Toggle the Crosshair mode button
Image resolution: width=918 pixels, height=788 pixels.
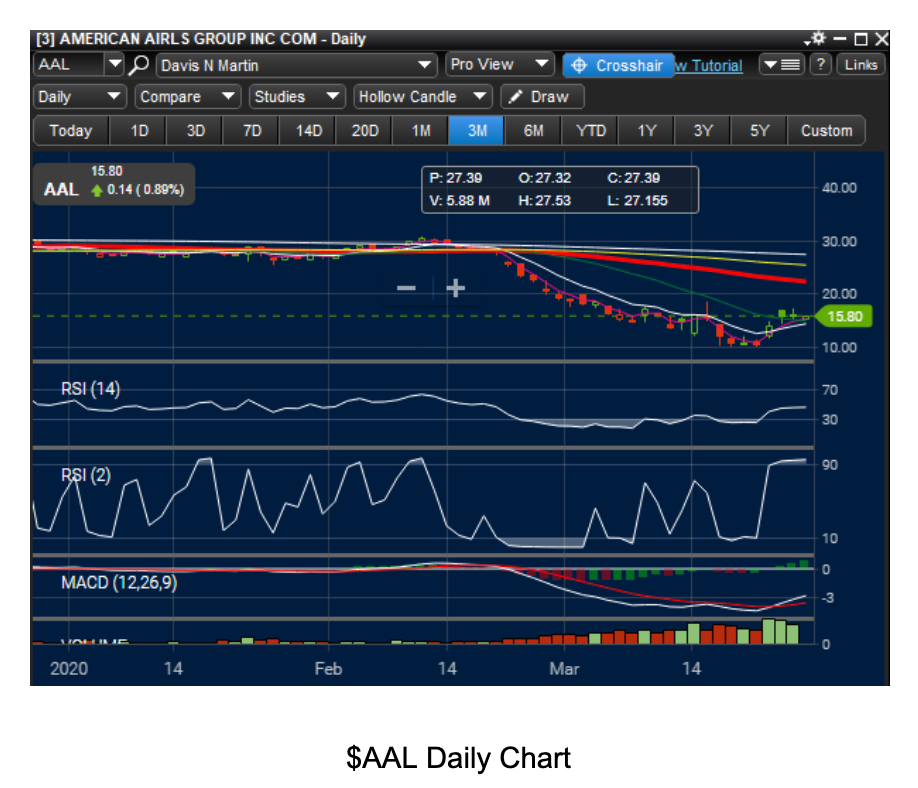pyautogui.click(x=618, y=66)
